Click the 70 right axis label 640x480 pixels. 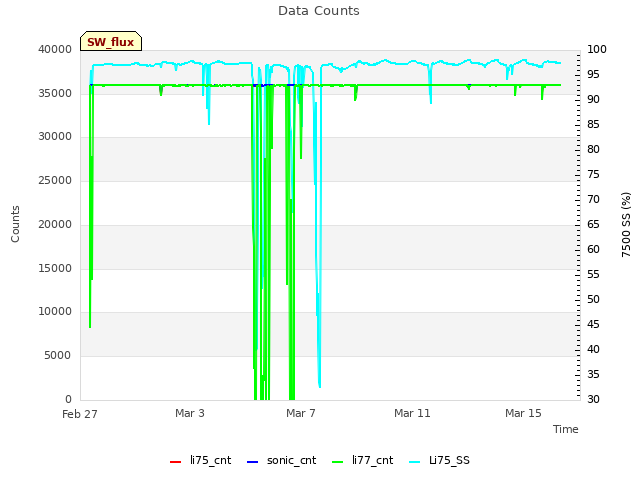593,199
